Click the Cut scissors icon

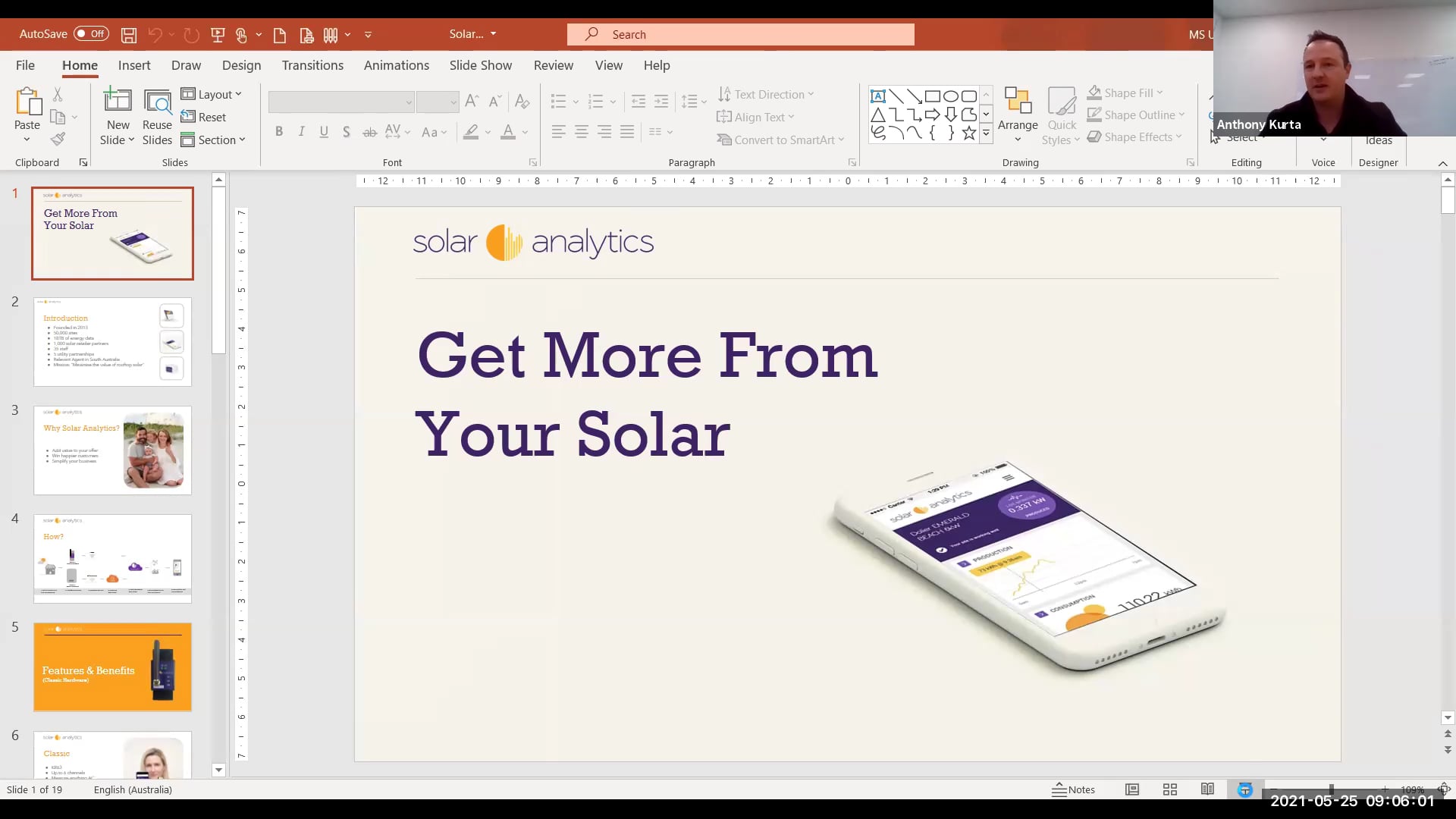point(58,94)
